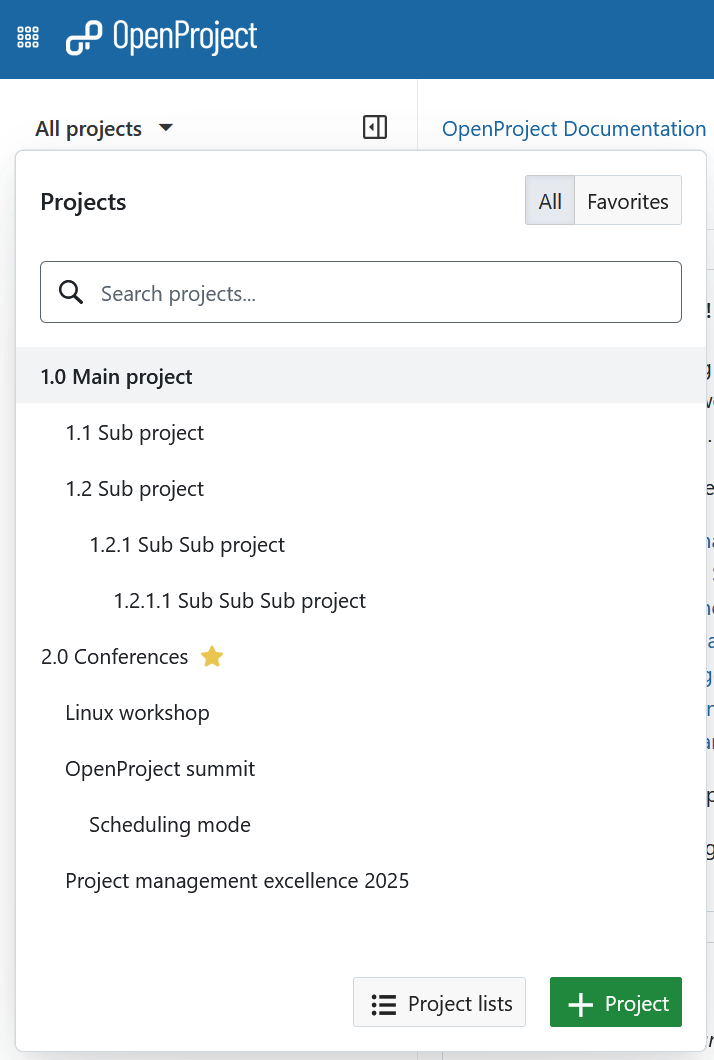This screenshot has height=1060, width=714.
Task: Select 1.2.1.1 Sub Sub Sub project
Action: click(240, 601)
